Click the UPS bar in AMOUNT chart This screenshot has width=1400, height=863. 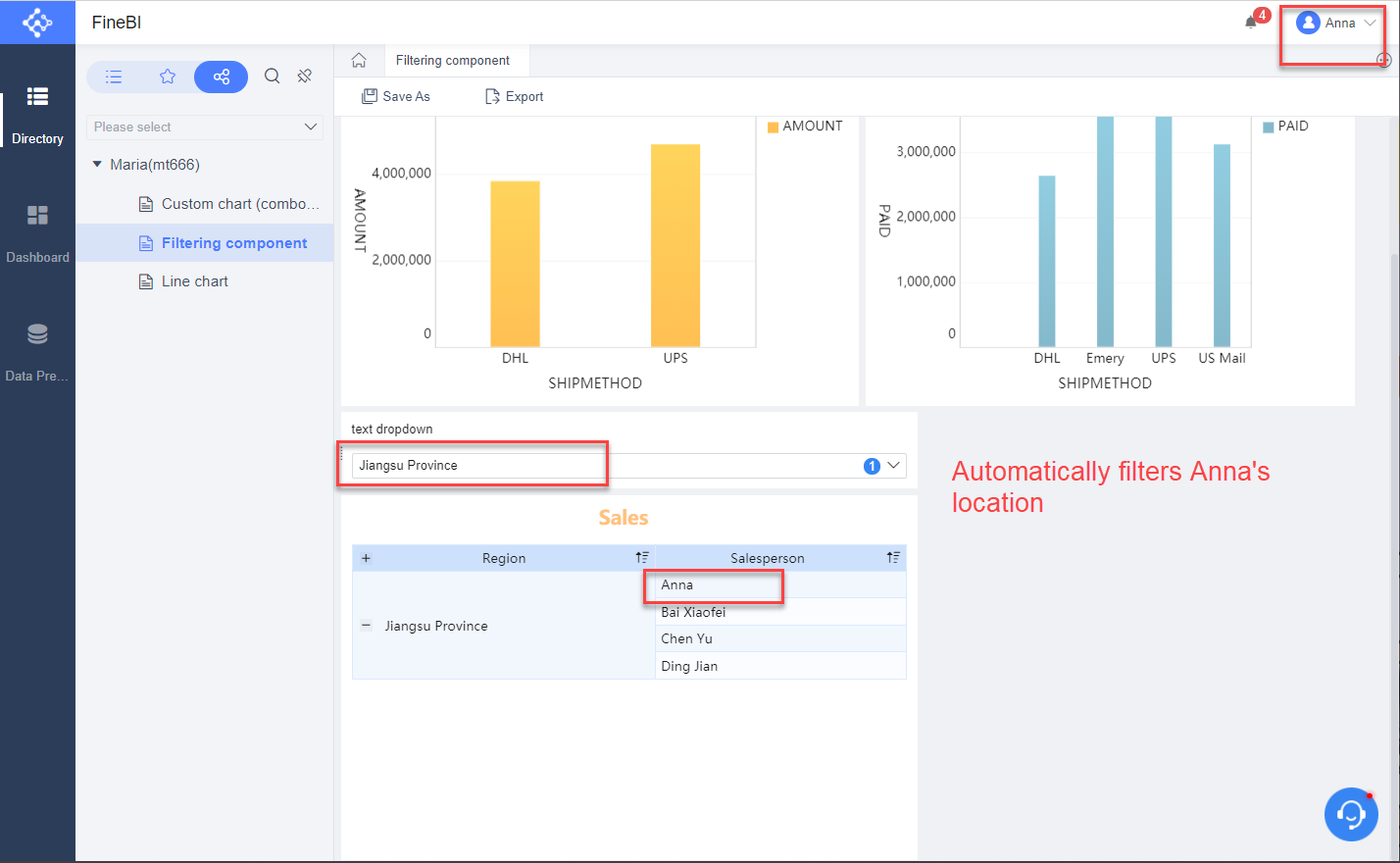[x=675, y=245]
